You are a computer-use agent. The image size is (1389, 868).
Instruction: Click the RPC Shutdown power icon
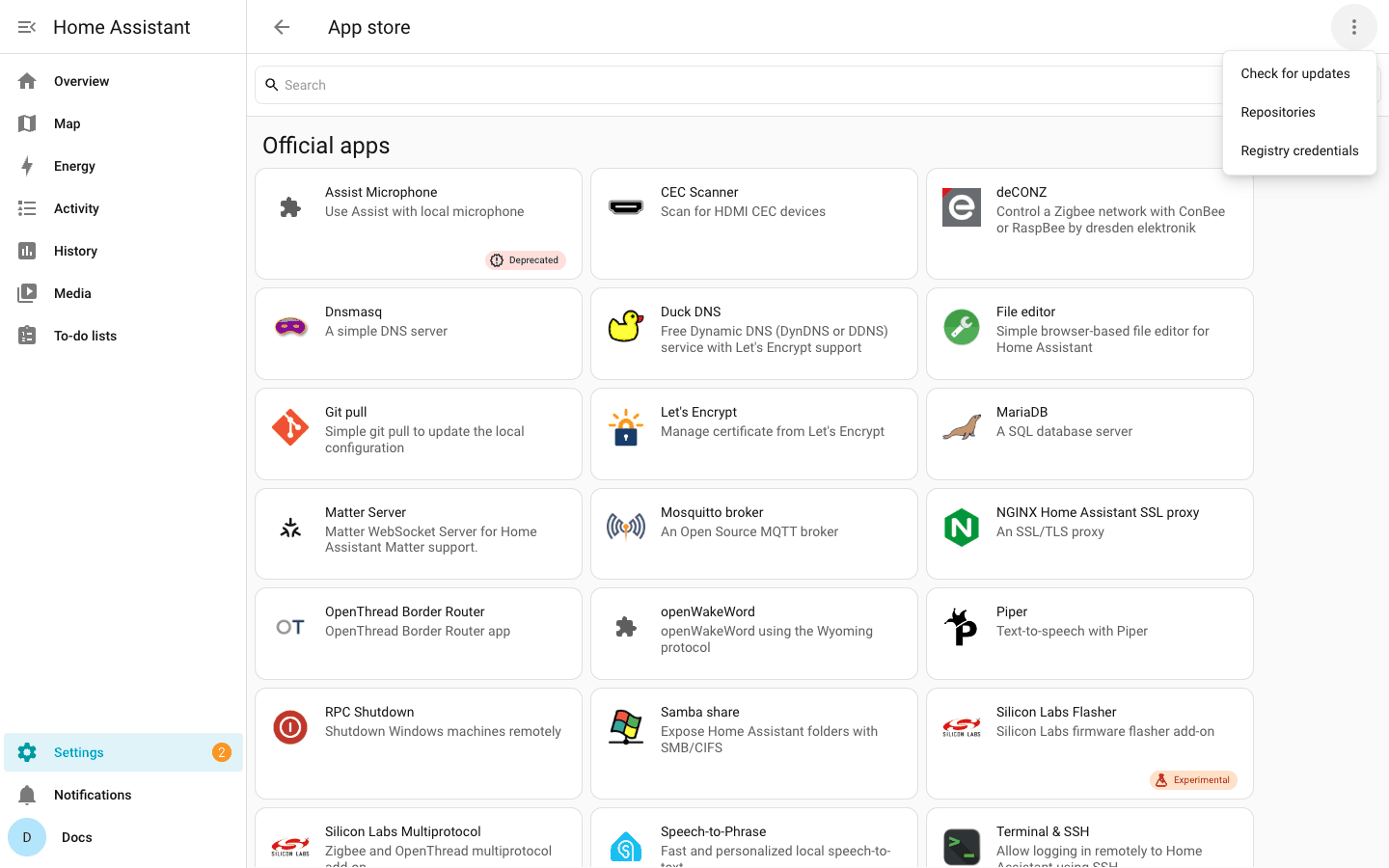pyautogui.click(x=290, y=727)
